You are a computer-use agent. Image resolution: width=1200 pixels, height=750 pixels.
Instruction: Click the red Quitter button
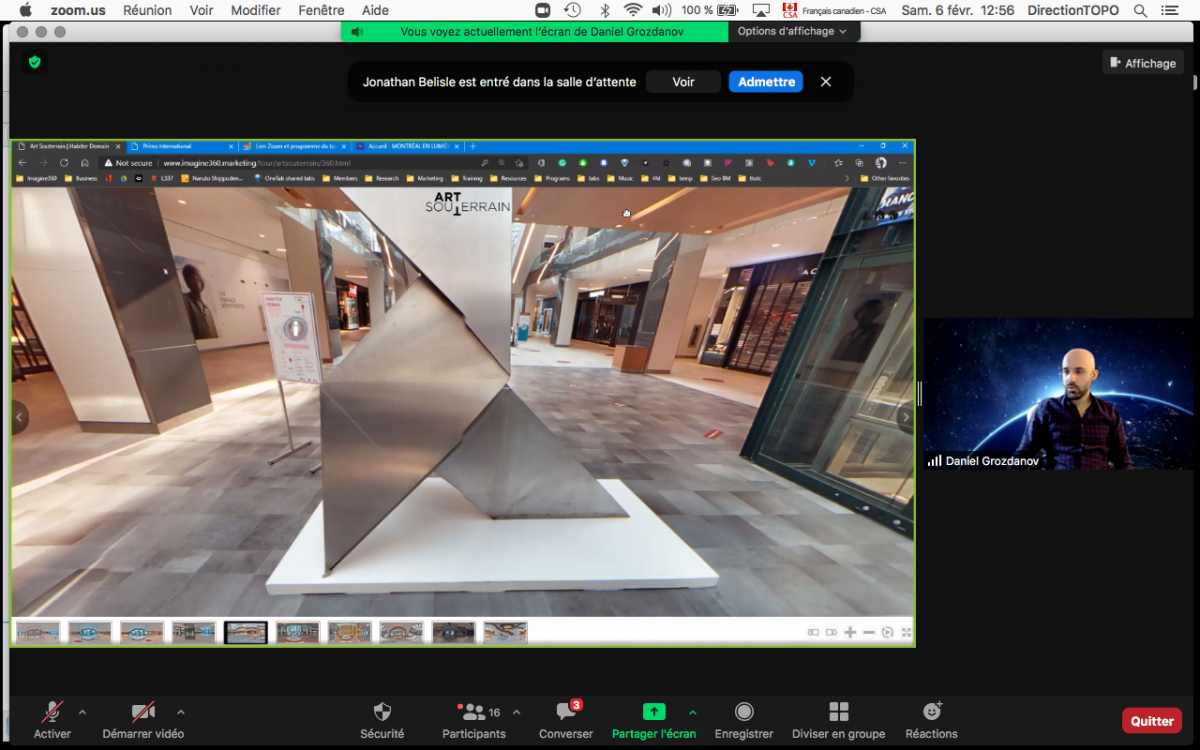point(1152,721)
